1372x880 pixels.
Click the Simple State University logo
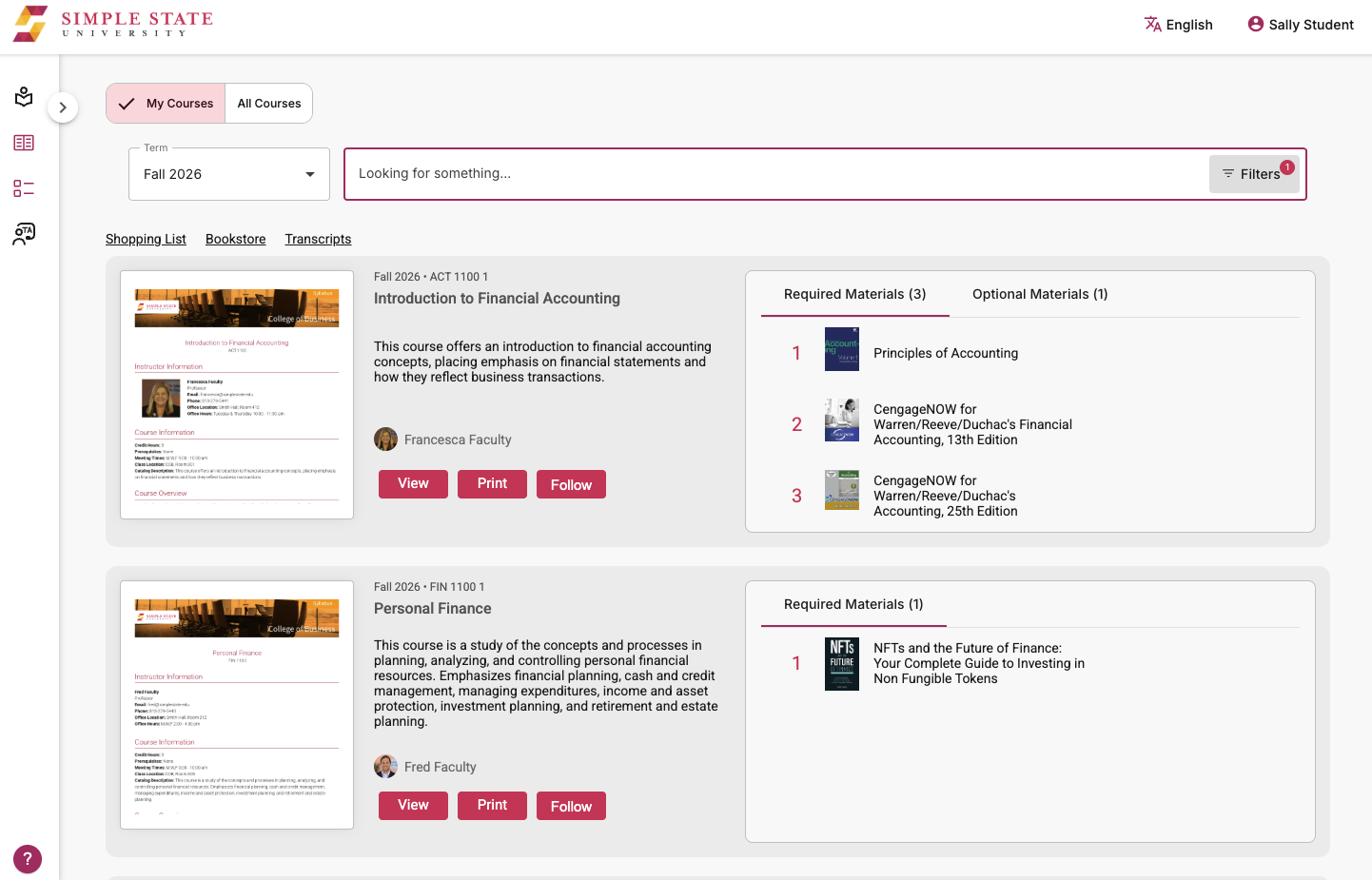(x=113, y=24)
